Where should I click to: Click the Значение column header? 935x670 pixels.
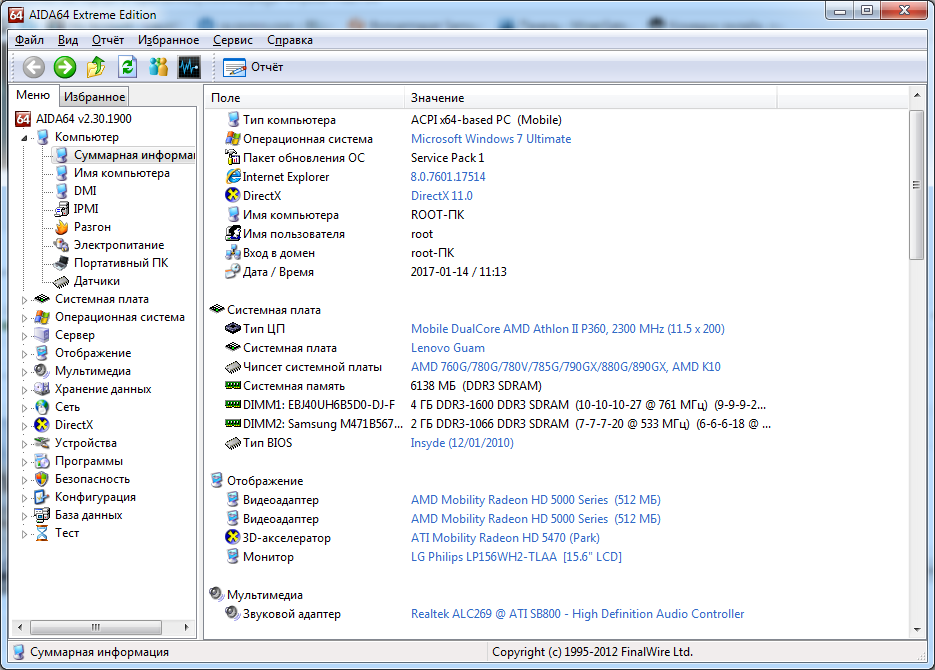(x=590, y=98)
